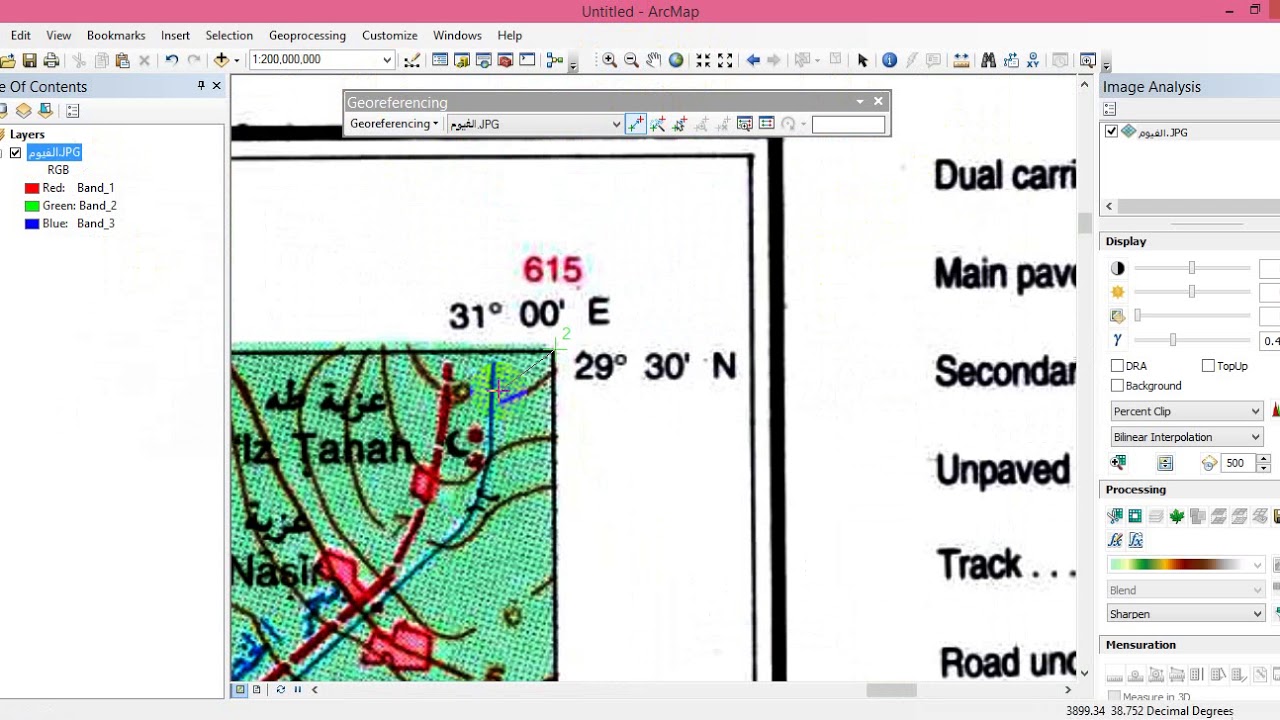The image size is (1280, 720).
Task: Open Table Of Contents options
Action: click(x=72, y=111)
